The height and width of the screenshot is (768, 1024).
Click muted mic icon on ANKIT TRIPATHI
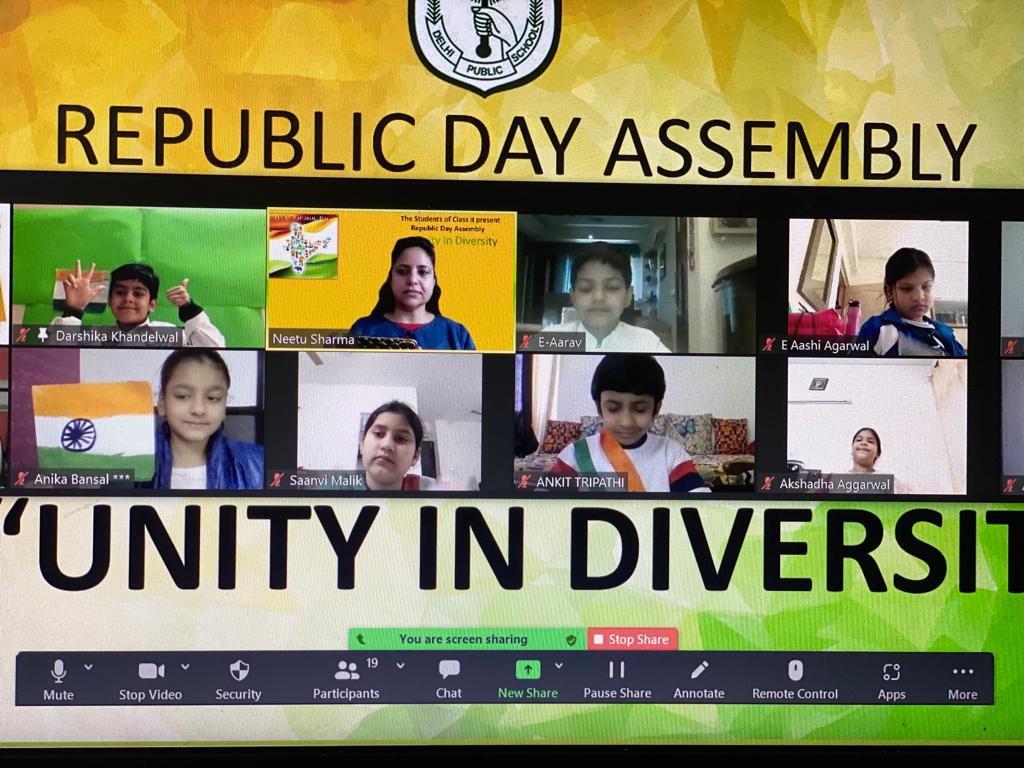(x=524, y=482)
